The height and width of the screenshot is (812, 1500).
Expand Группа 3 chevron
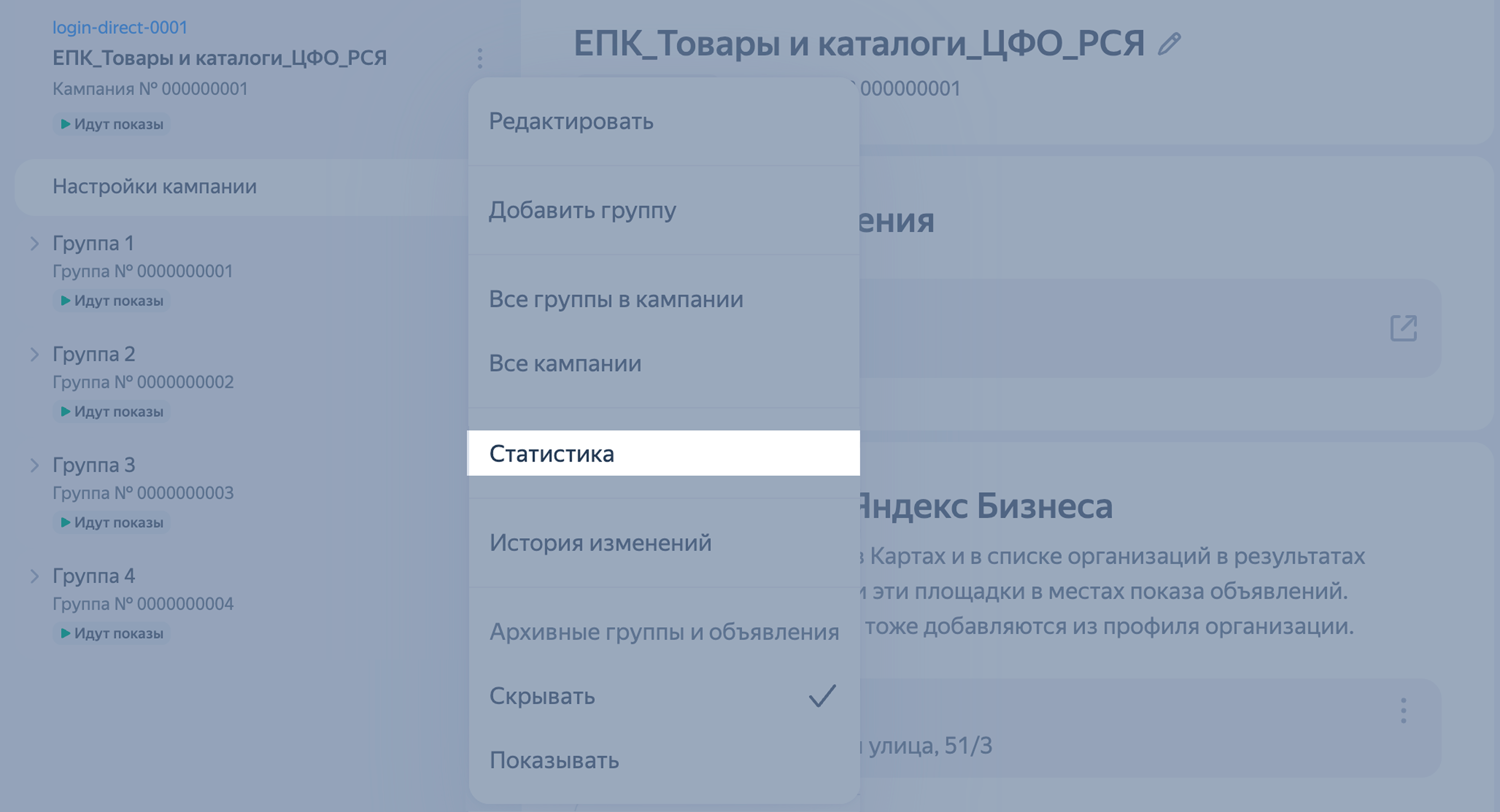pyautogui.click(x=34, y=465)
